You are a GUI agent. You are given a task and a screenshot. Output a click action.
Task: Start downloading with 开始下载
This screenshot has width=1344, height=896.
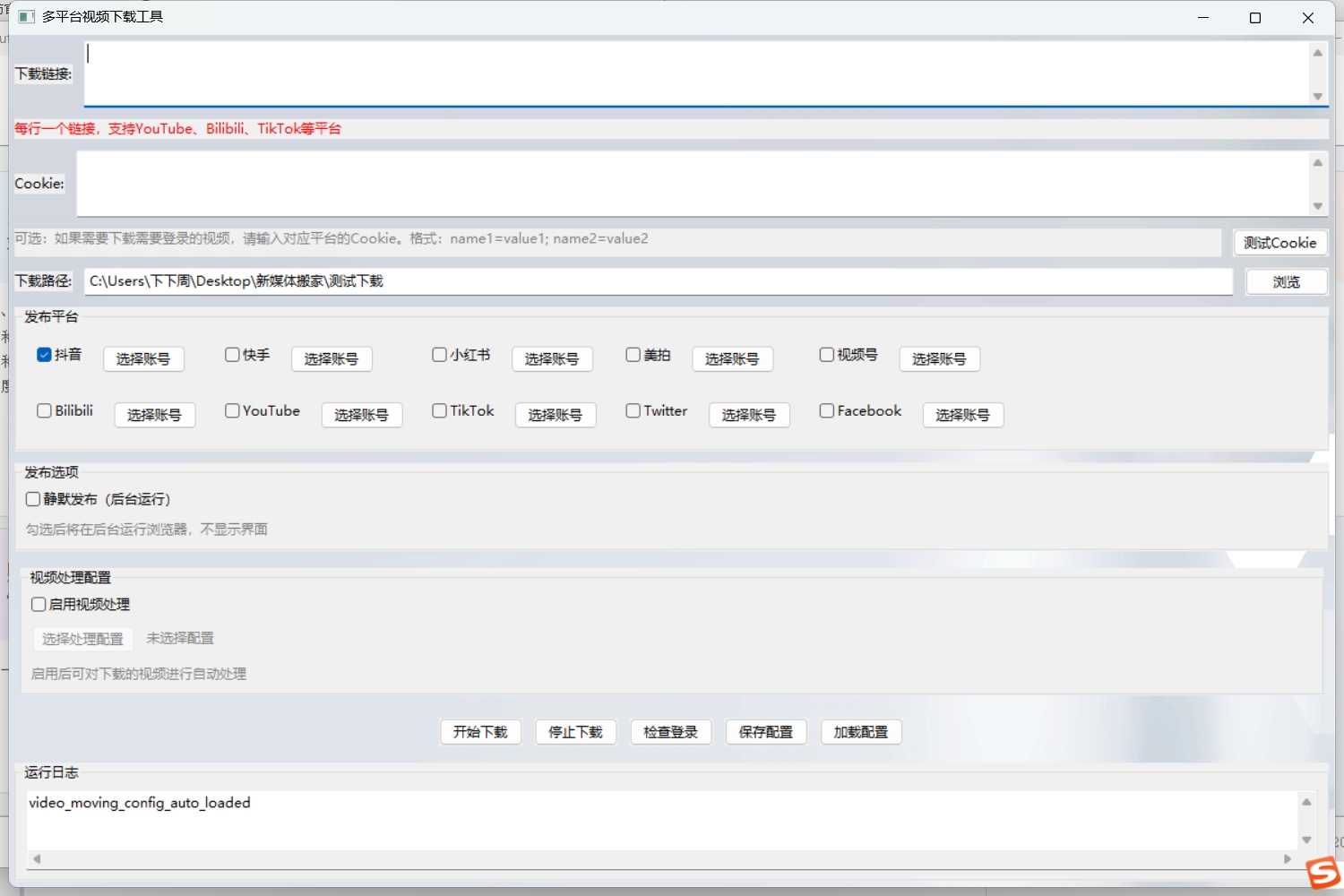pos(480,732)
